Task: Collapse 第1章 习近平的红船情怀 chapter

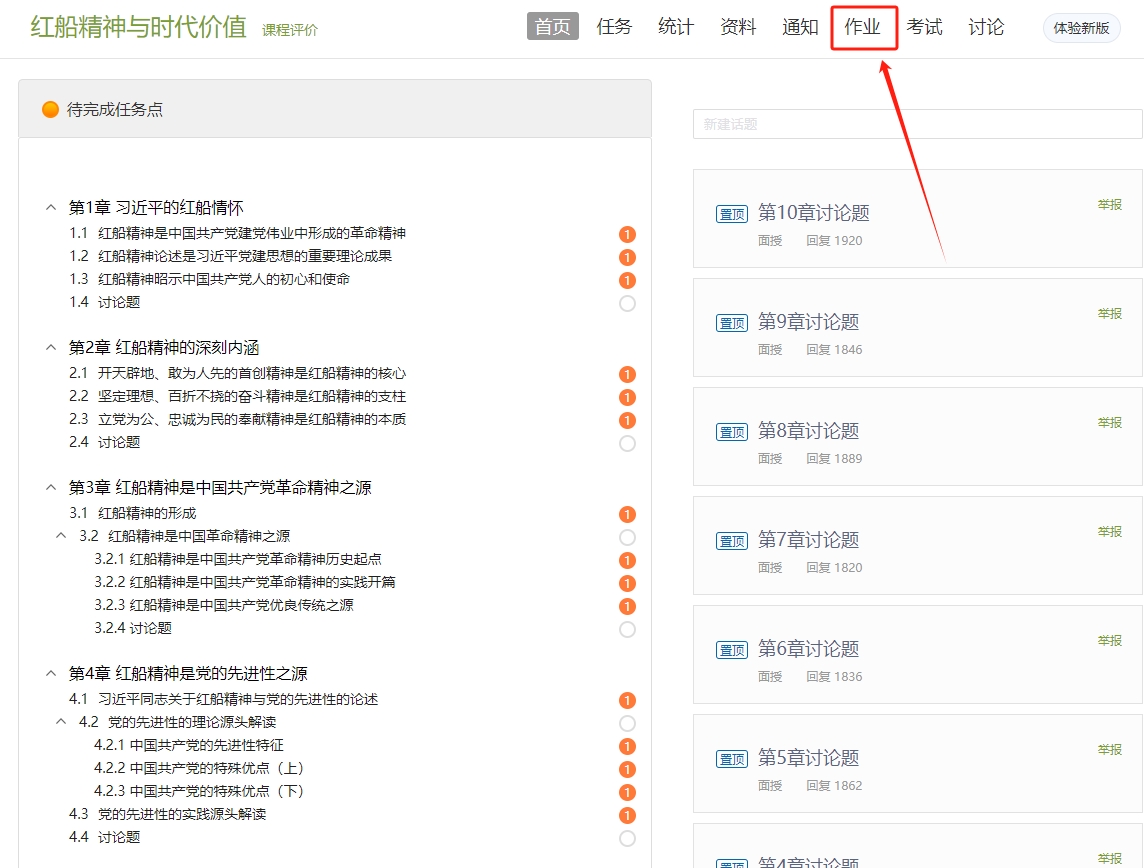Action: [51, 208]
